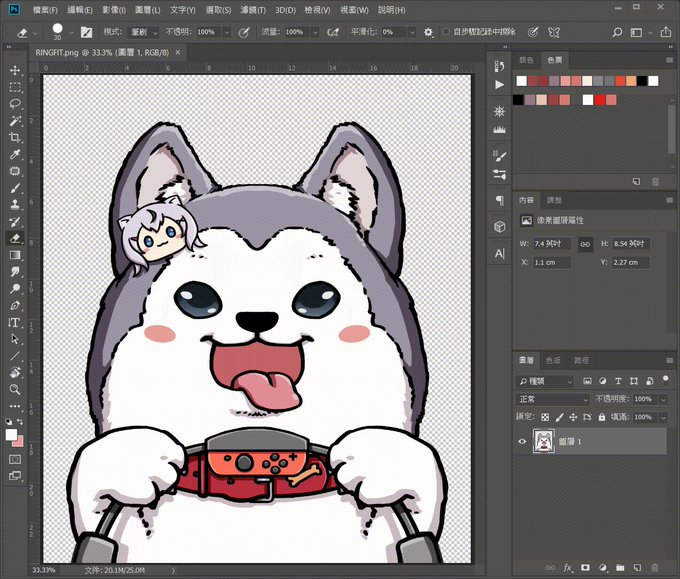Toggle lock transparent pixels
This screenshot has width=680, height=579.
pos(545,417)
